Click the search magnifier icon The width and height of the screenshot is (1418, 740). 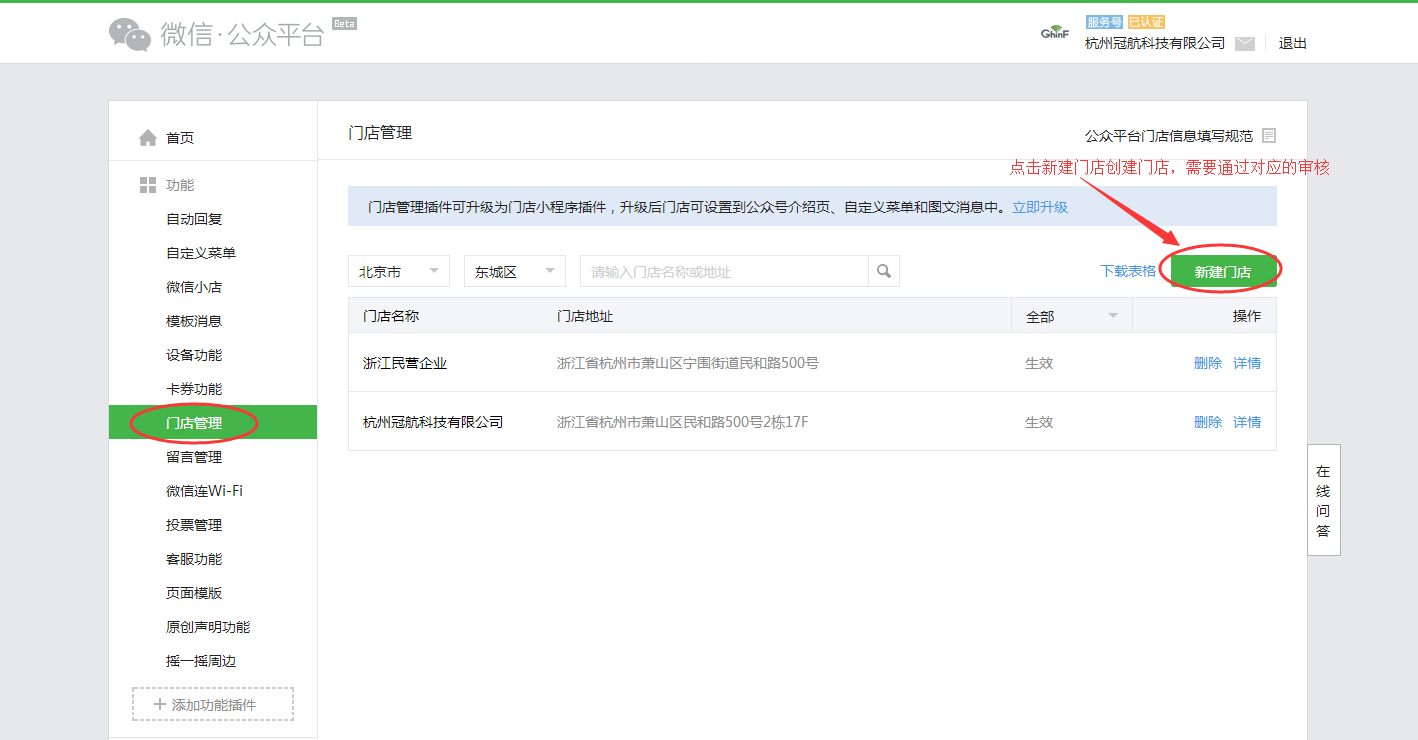pos(884,271)
